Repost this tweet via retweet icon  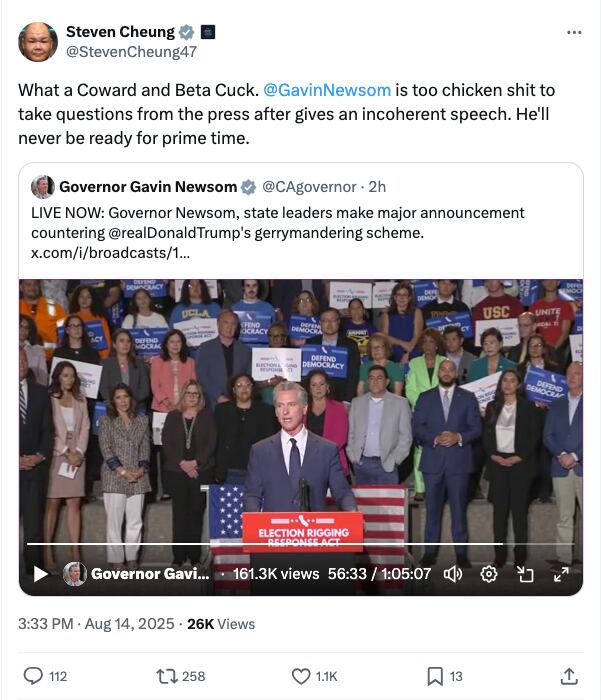coord(167,676)
